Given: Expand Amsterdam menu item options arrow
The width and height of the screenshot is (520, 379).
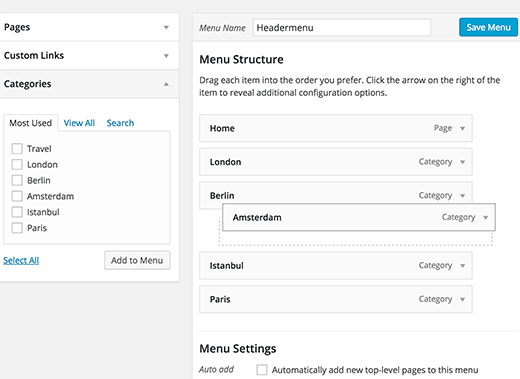Looking at the screenshot, I should coord(485,218).
